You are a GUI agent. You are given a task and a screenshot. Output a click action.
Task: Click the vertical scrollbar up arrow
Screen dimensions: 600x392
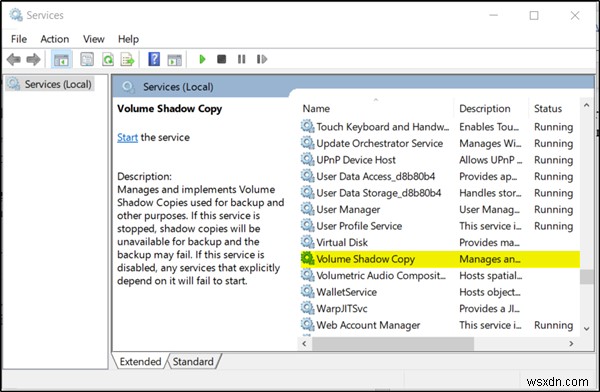(x=587, y=105)
